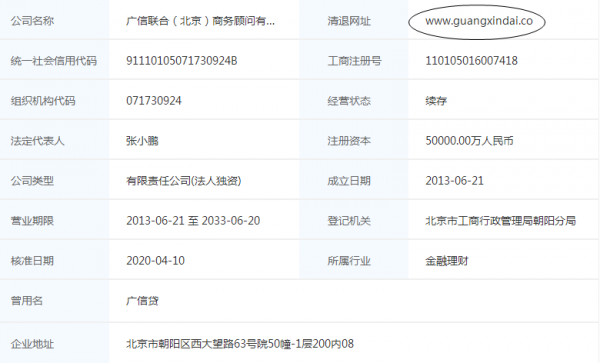Open the www.guangxindai.co website link
Viewport: 600px width, 363px height.
479,21
